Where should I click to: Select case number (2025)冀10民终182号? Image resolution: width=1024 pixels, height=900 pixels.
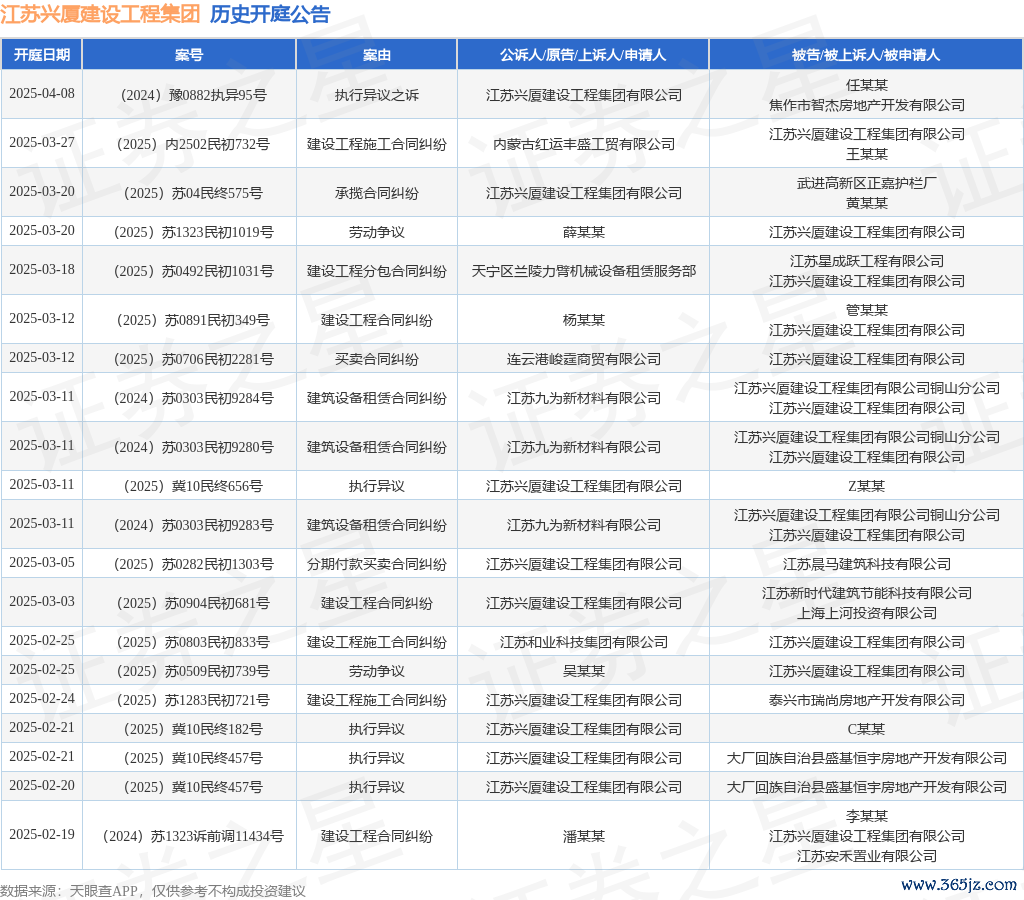[x=194, y=730]
